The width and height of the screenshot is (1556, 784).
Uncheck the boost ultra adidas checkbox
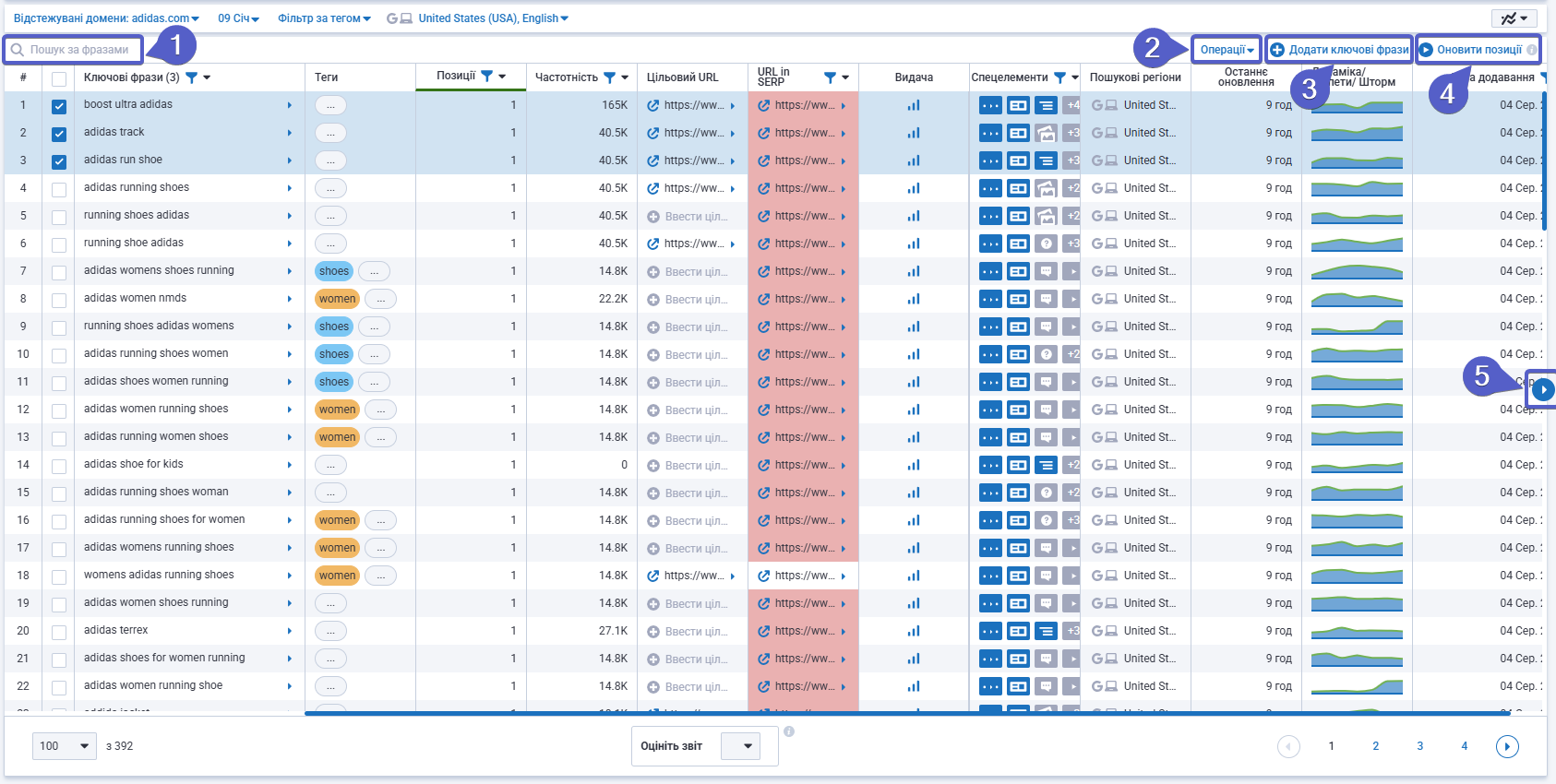coord(59,106)
